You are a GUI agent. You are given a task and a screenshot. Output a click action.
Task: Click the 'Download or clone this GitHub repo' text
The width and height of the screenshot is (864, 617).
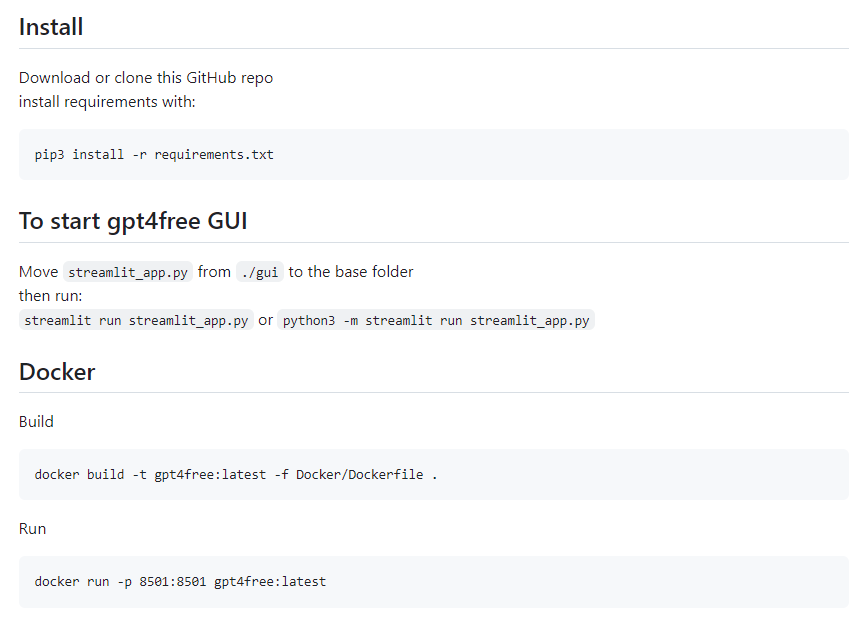pos(146,78)
